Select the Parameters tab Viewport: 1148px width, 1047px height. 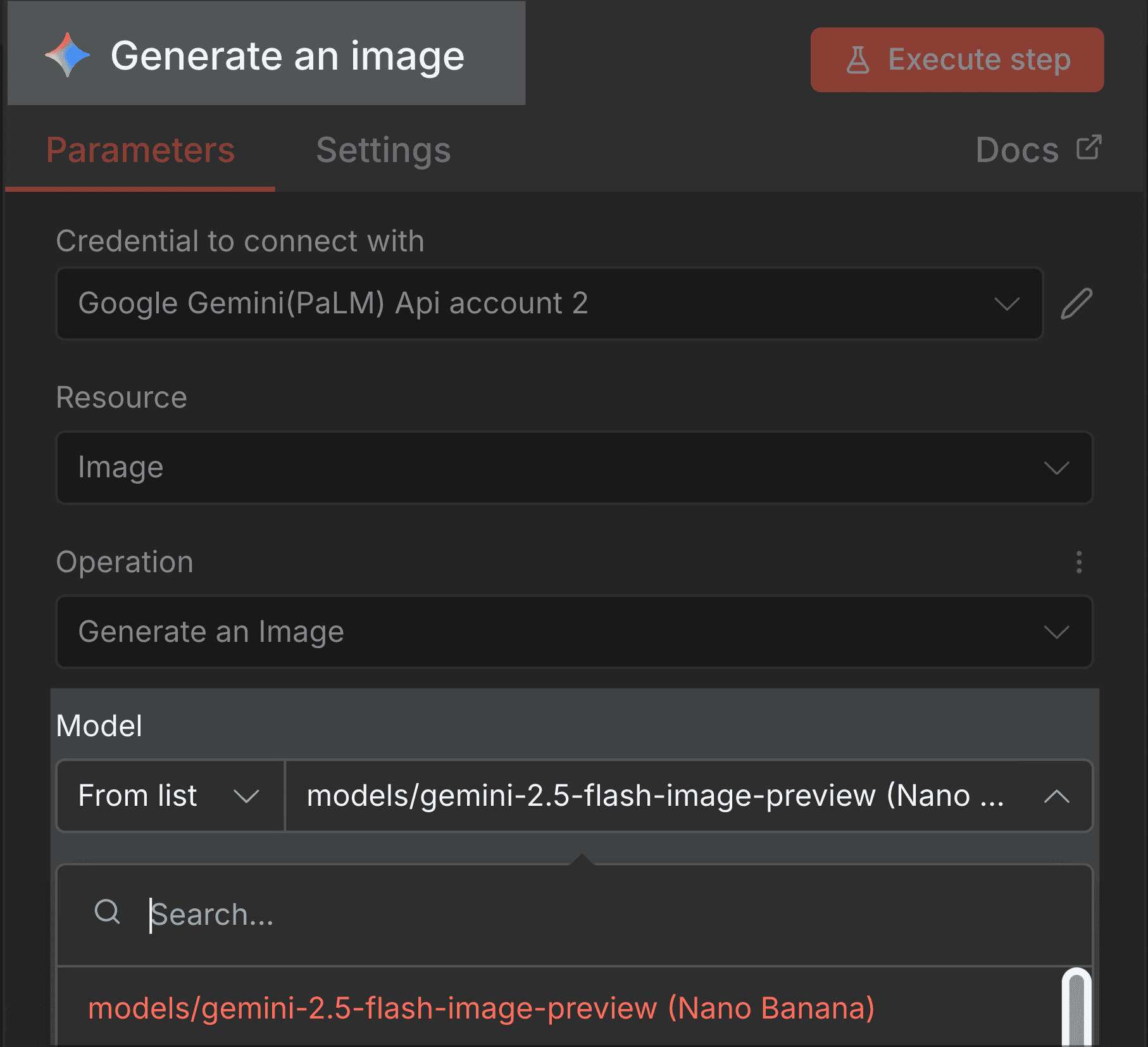(139, 151)
